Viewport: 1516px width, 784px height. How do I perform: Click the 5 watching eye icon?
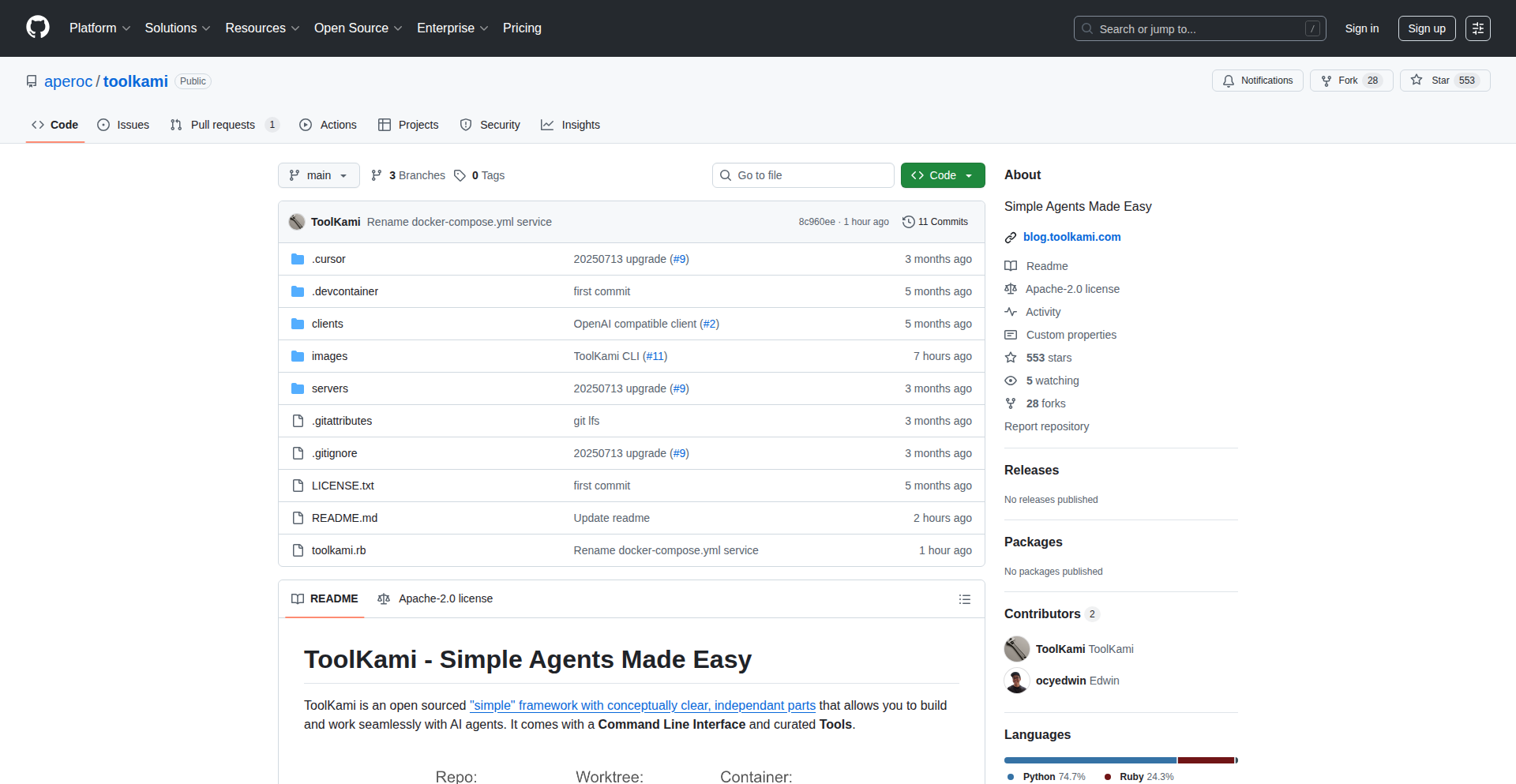[1011, 381]
